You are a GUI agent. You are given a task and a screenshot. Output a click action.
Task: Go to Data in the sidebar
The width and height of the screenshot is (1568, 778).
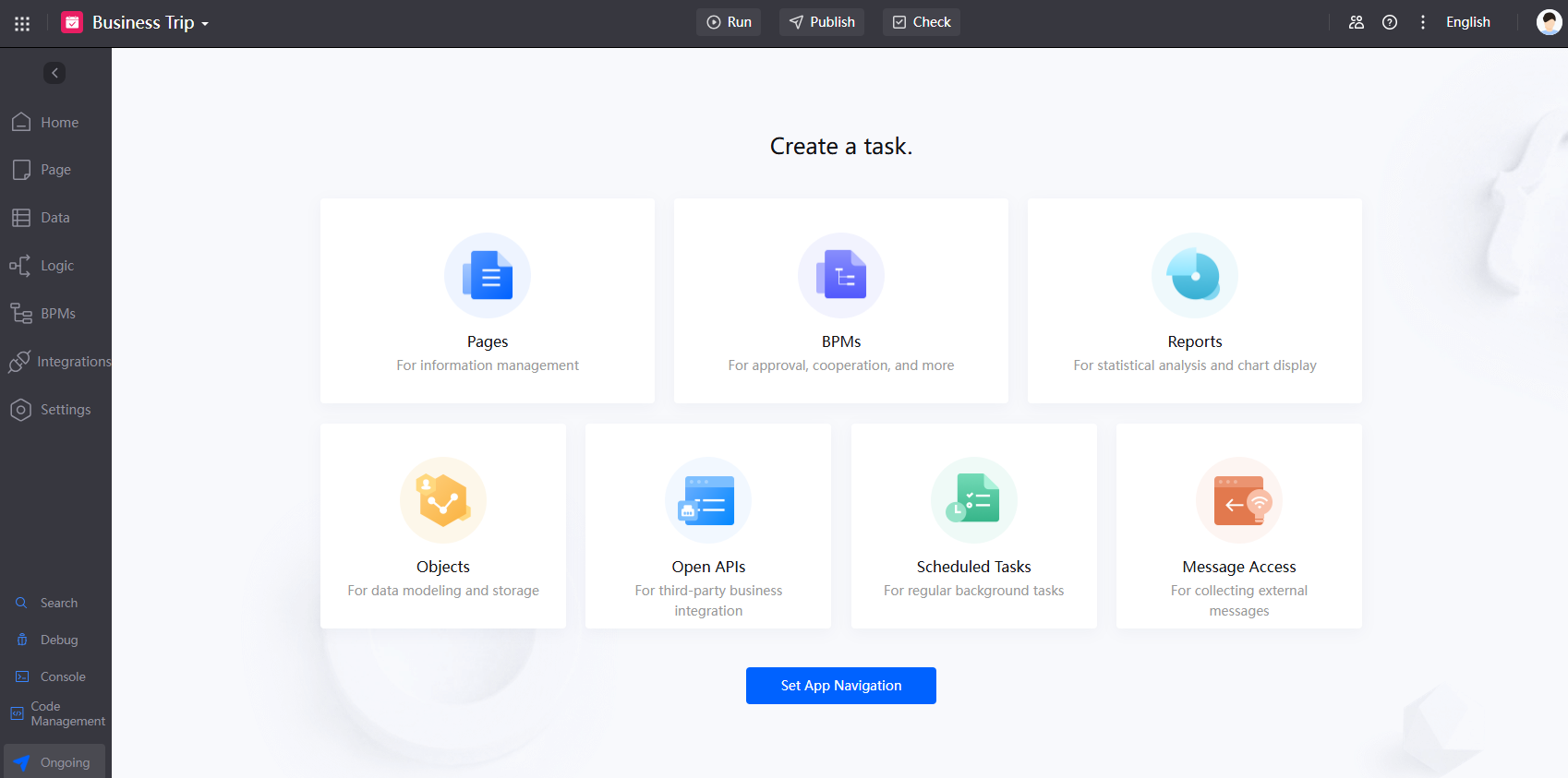coord(54,218)
